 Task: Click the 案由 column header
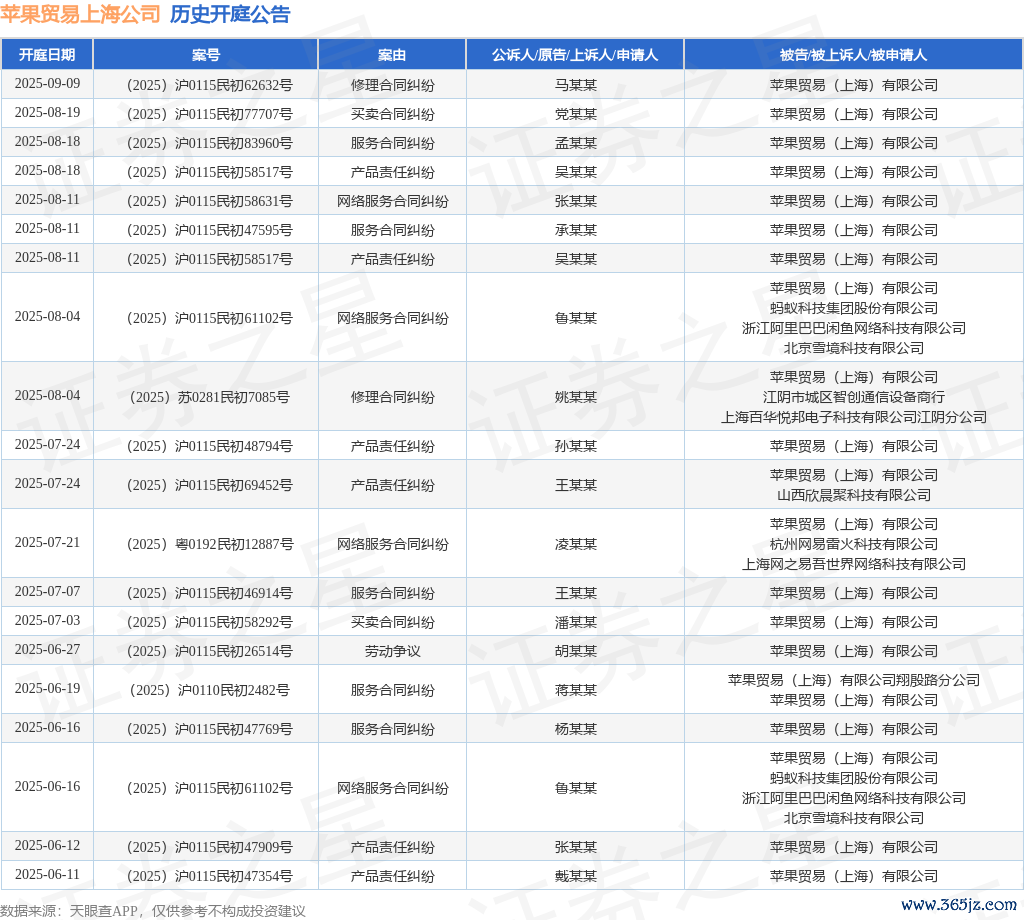point(392,55)
